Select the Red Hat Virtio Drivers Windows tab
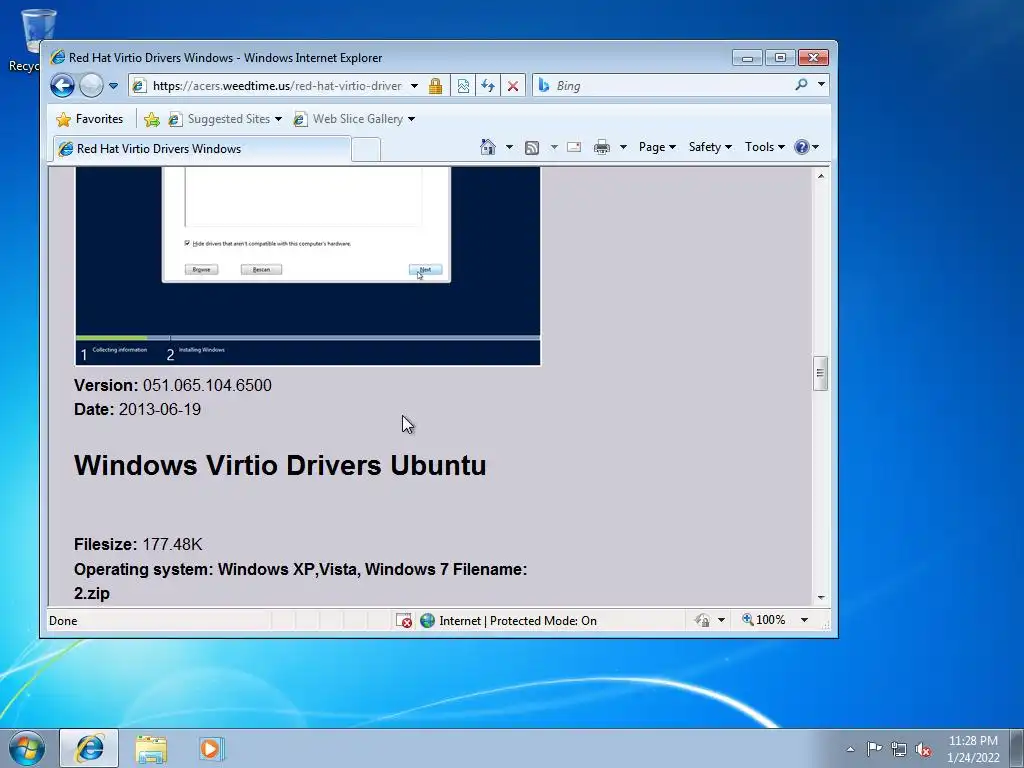 [202, 149]
